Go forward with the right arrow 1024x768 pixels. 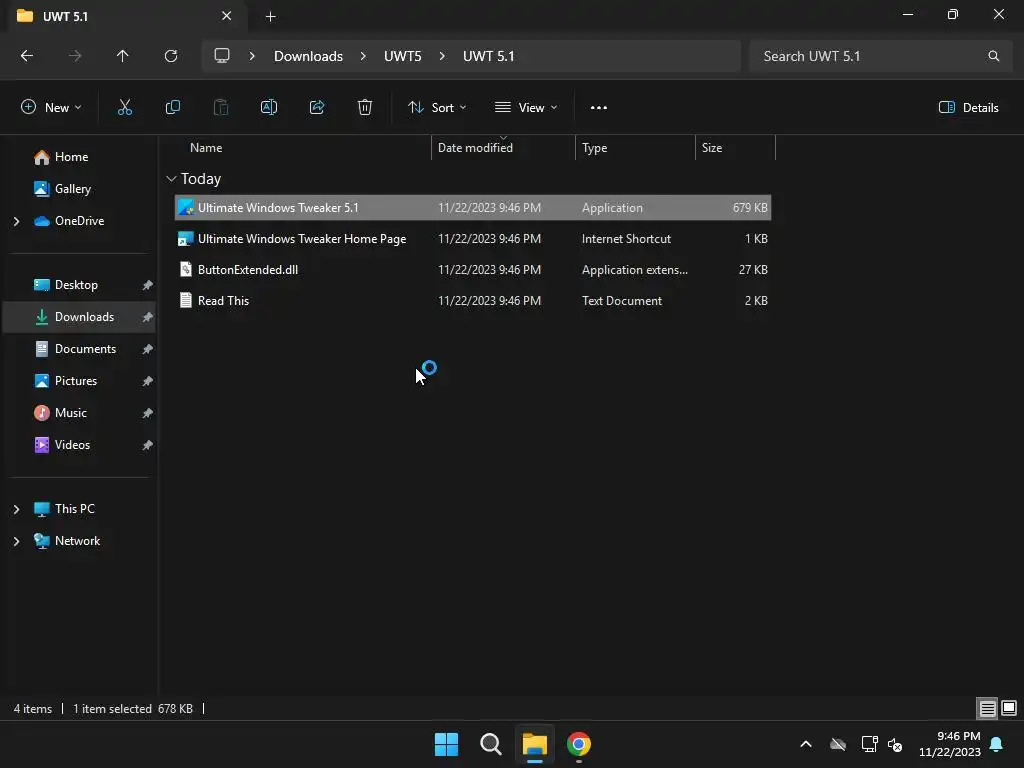[x=75, y=56]
